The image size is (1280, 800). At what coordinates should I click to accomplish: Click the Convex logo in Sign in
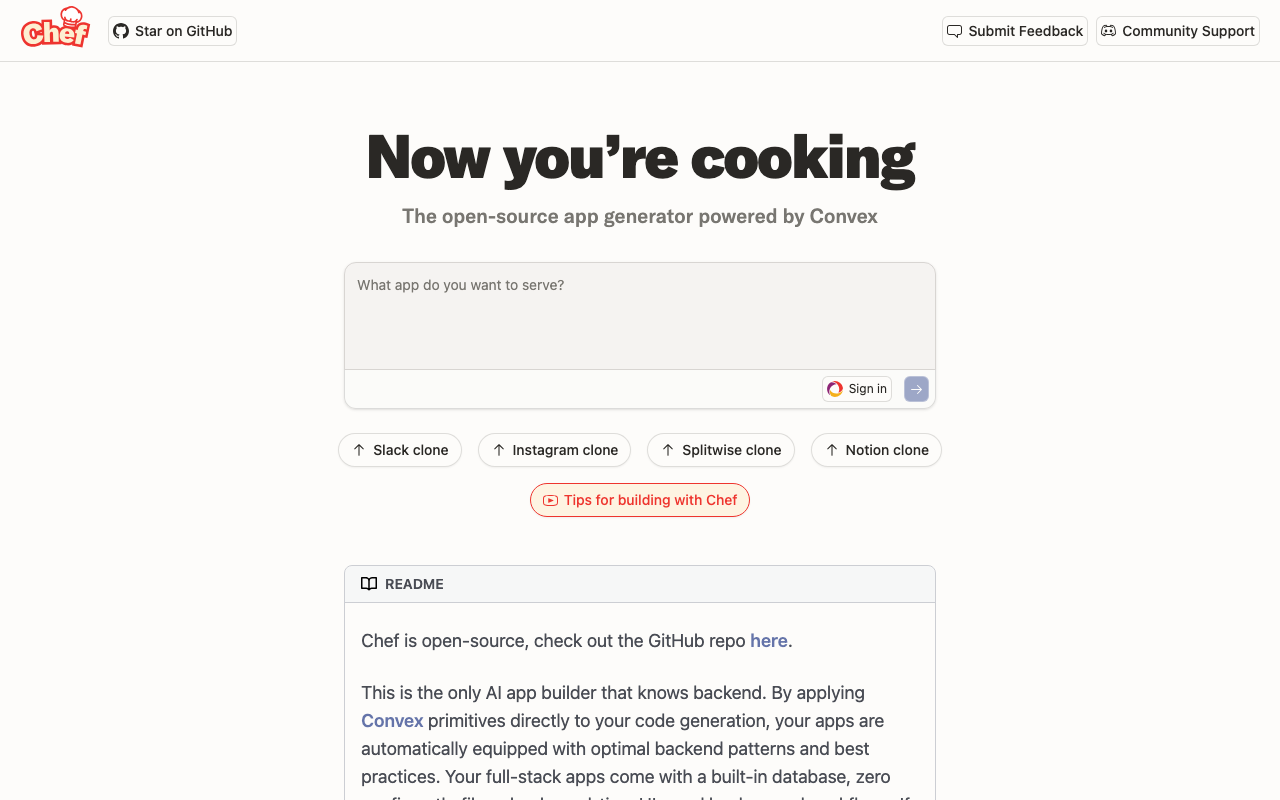tap(835, 389)
